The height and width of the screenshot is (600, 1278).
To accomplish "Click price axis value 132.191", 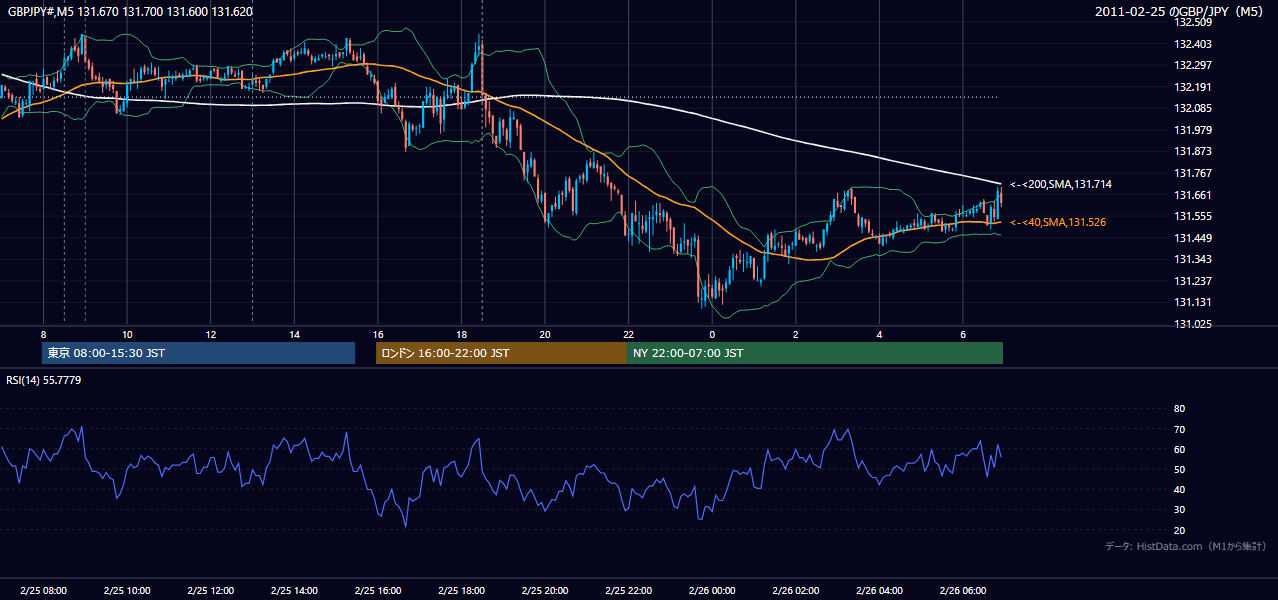I will pos(1192,87).
